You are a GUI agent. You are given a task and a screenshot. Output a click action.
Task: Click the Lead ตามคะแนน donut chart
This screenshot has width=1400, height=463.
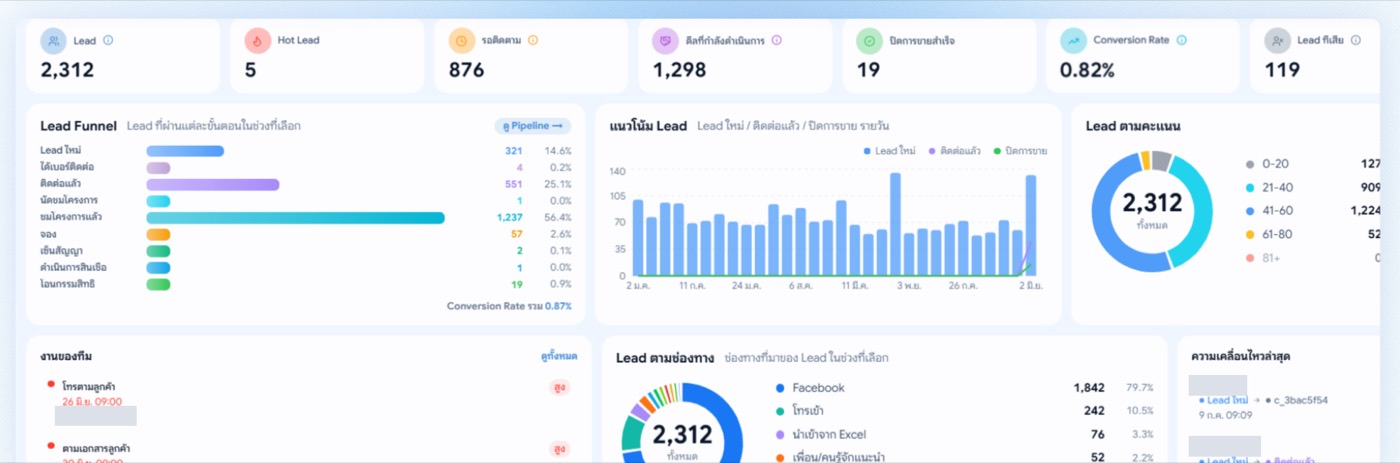[1152, 212]
